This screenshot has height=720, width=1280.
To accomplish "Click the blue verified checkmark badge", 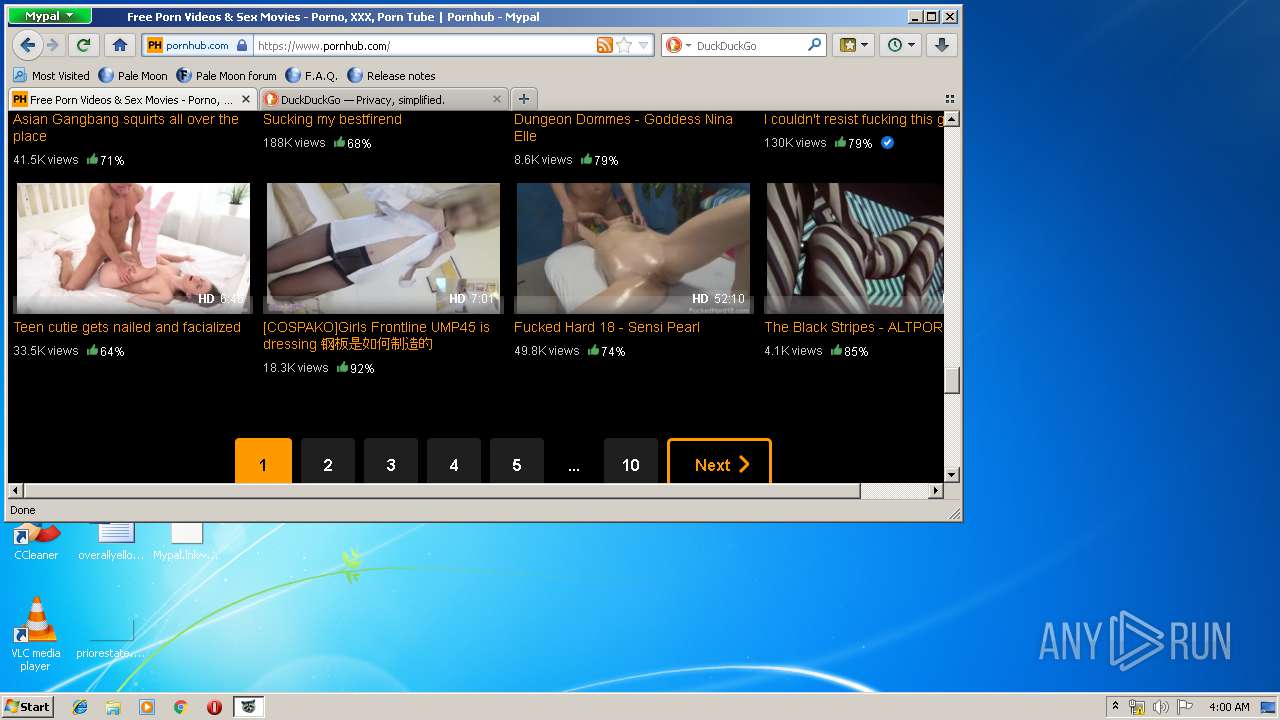I will pos(888,143).
